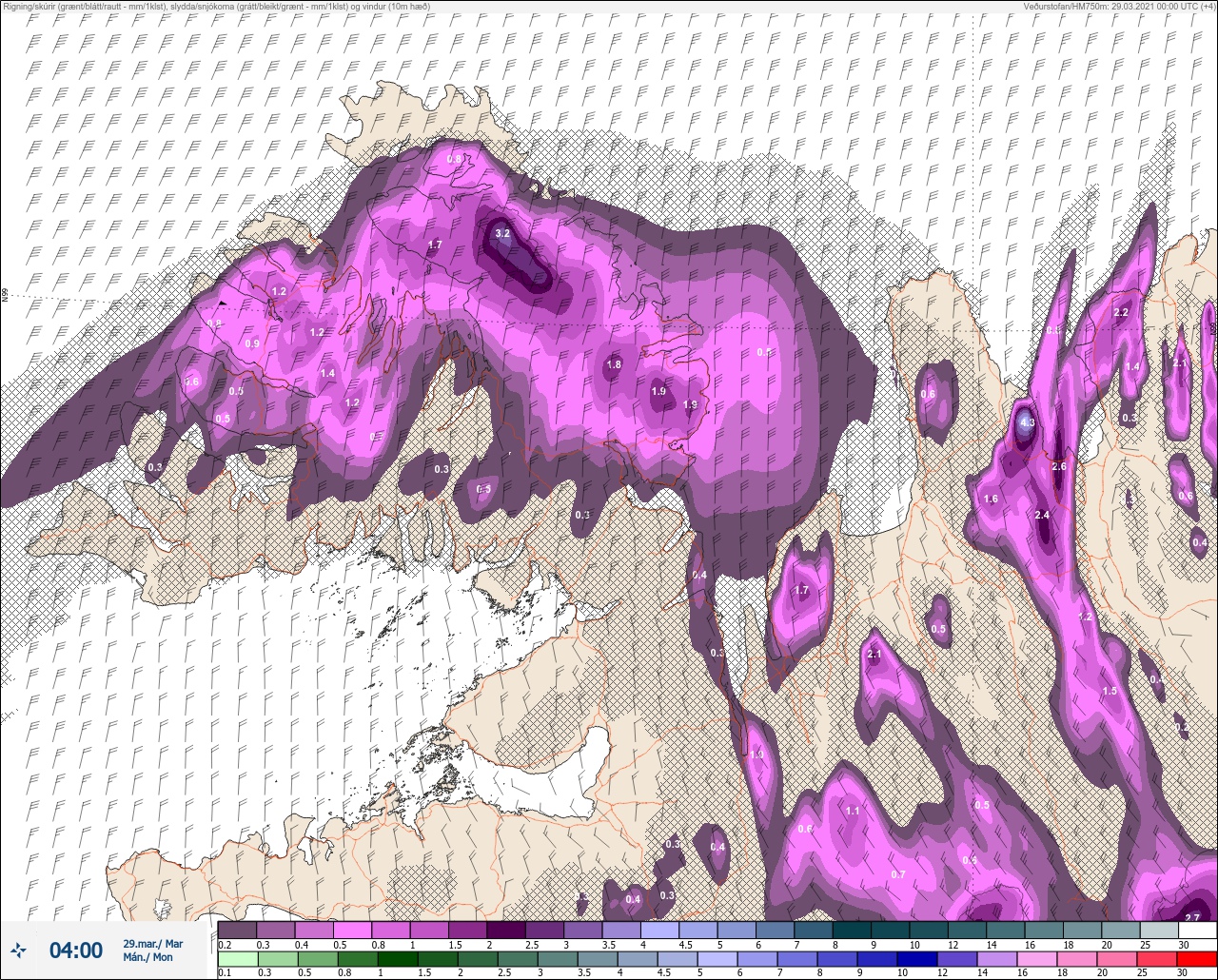The height and width of the screenshot is (980, 1218).
Task: Click the 3.2 snowfall maximum label
Action: pyautogui.click(x=503, y=233)
